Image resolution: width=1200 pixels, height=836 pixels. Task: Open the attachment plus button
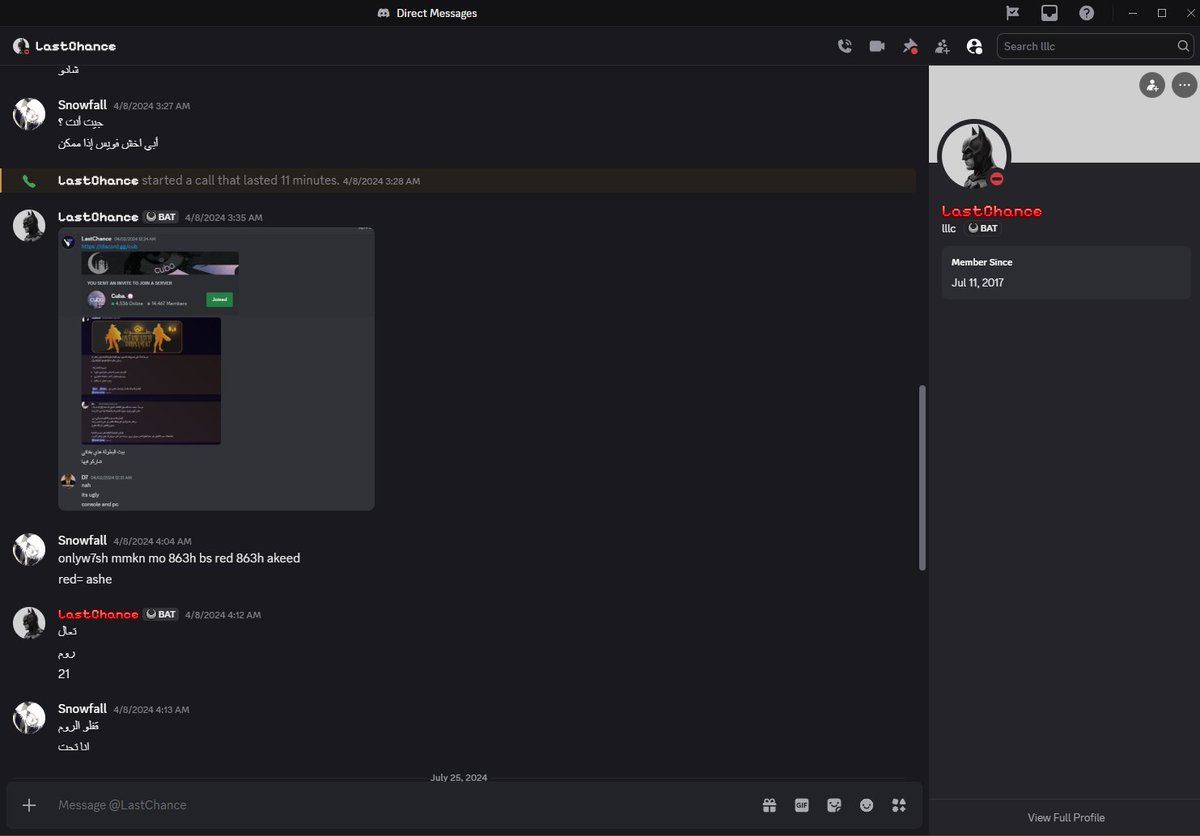pyautogui.click(x=29, y=805)
